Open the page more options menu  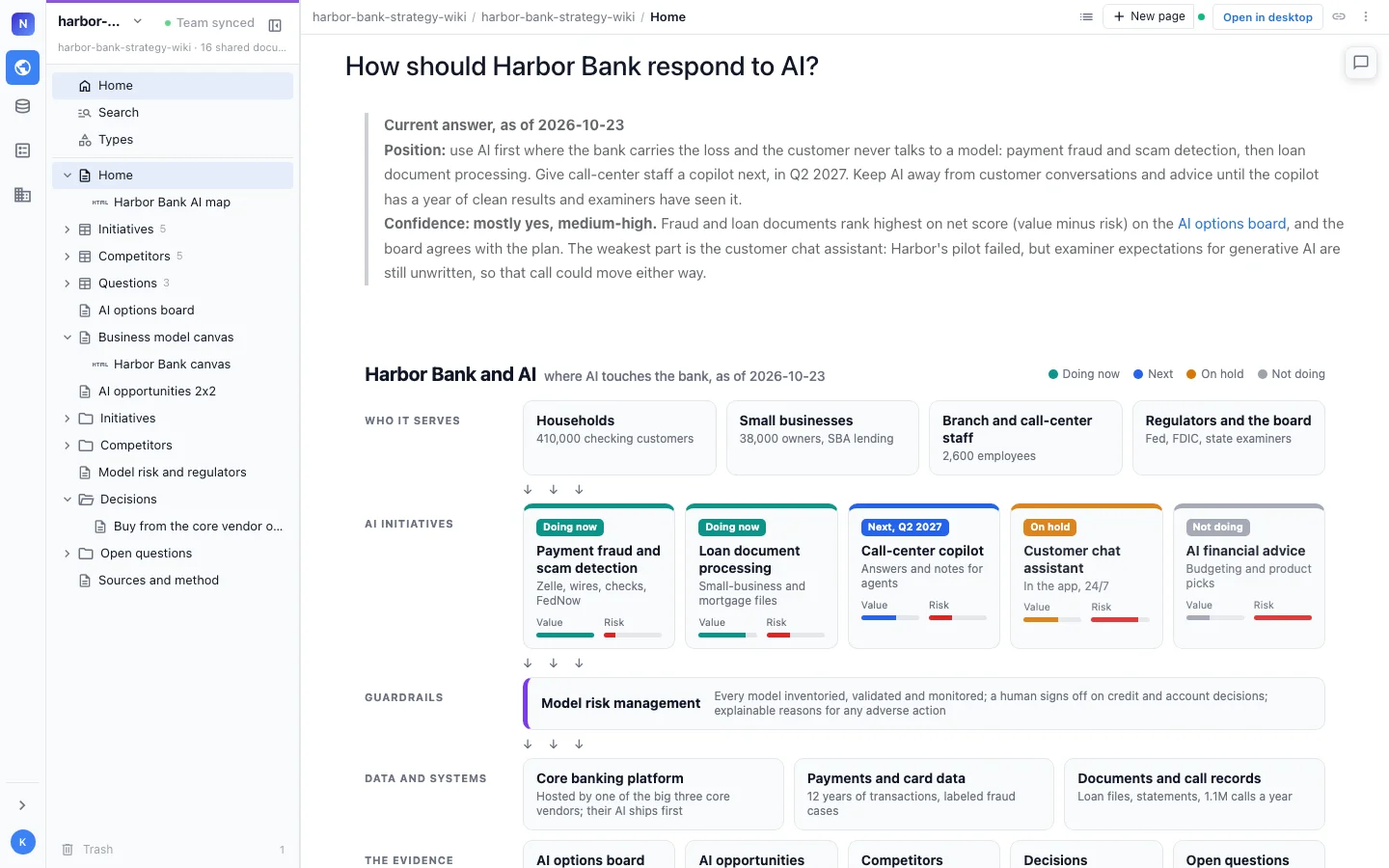(x=1366, y=16)
